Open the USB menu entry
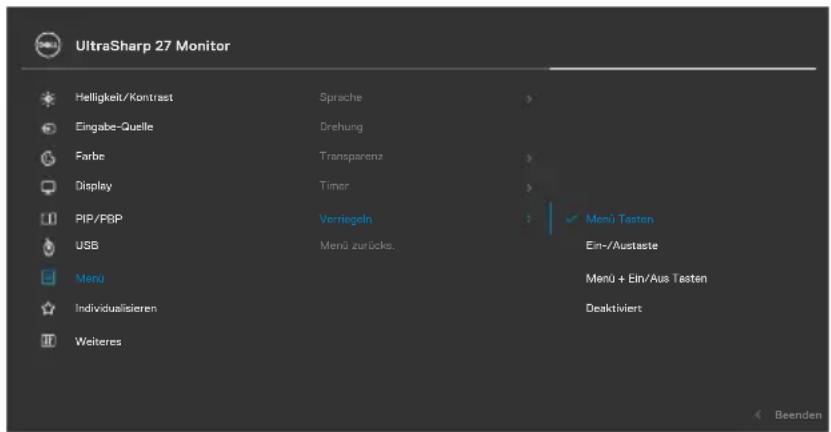Viewport: 831px width, 432px height. click(x=87, y=245)
